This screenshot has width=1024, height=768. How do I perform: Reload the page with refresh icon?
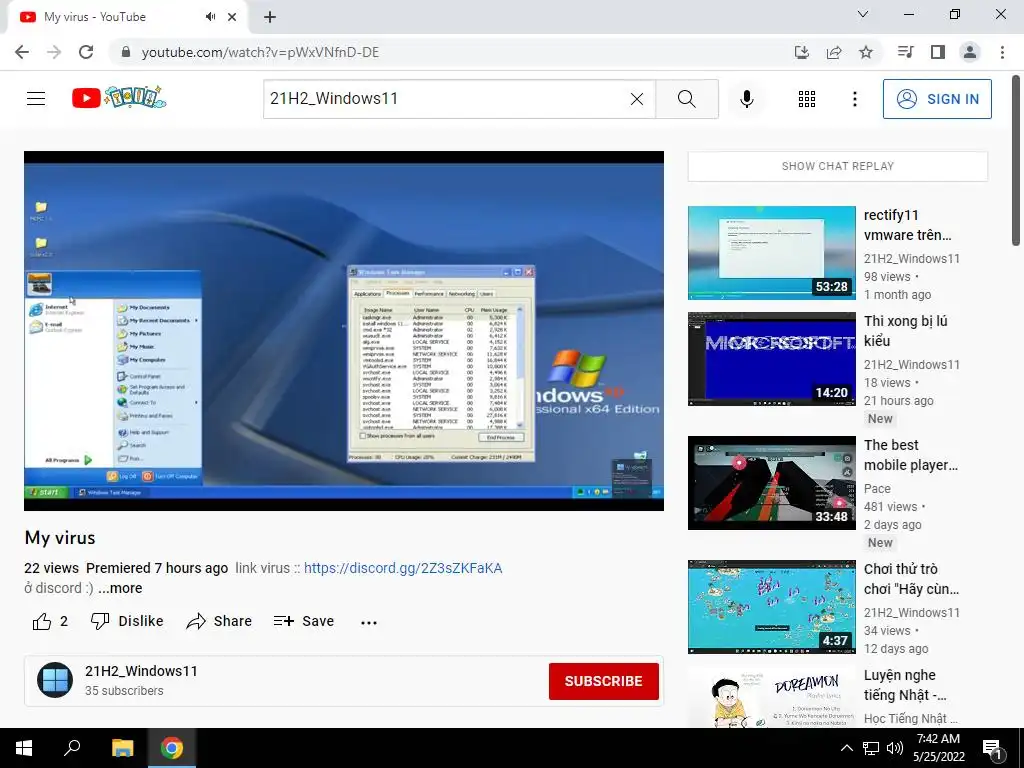click(86, 52)
